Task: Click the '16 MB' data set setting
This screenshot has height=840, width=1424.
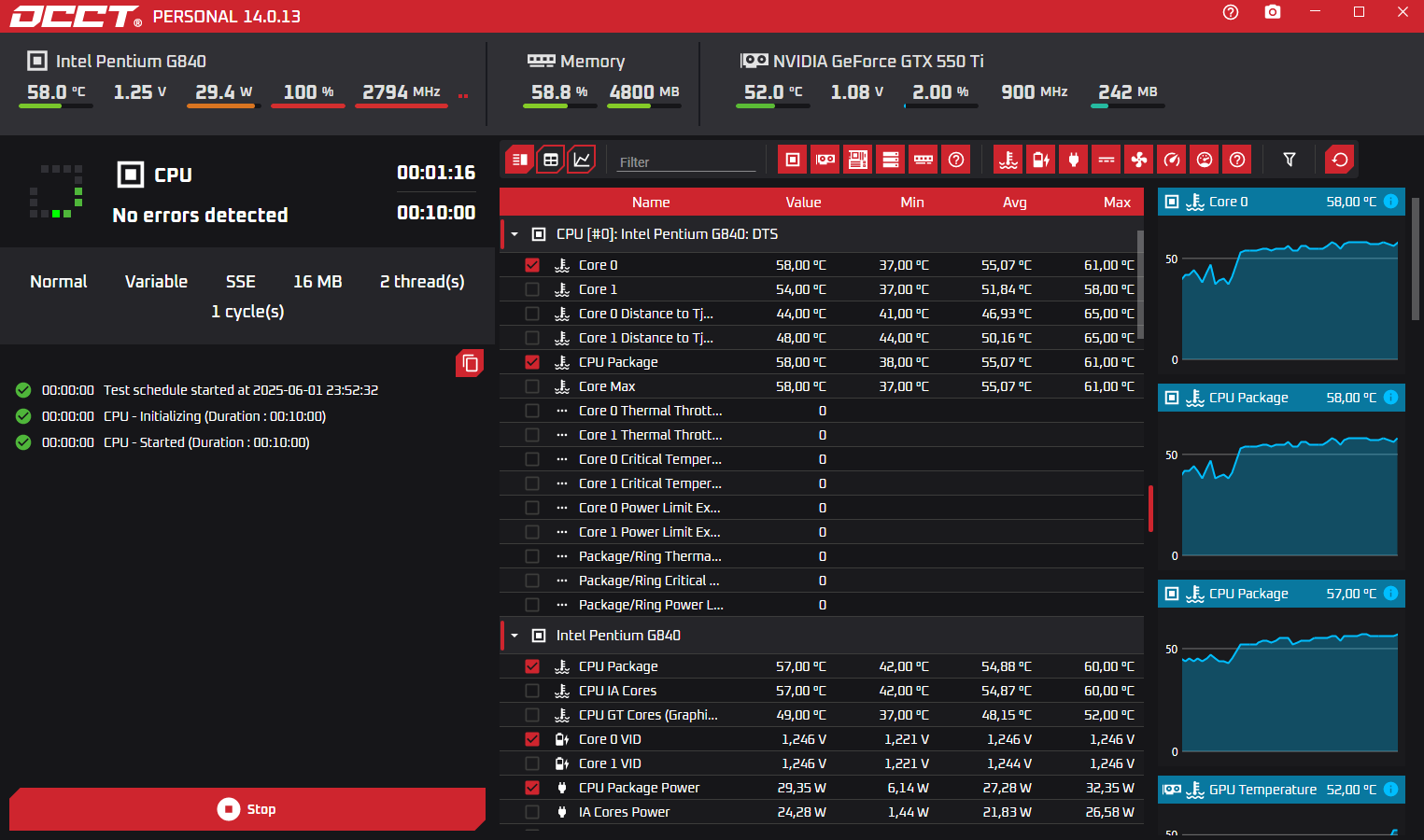Action: [317, 282]
